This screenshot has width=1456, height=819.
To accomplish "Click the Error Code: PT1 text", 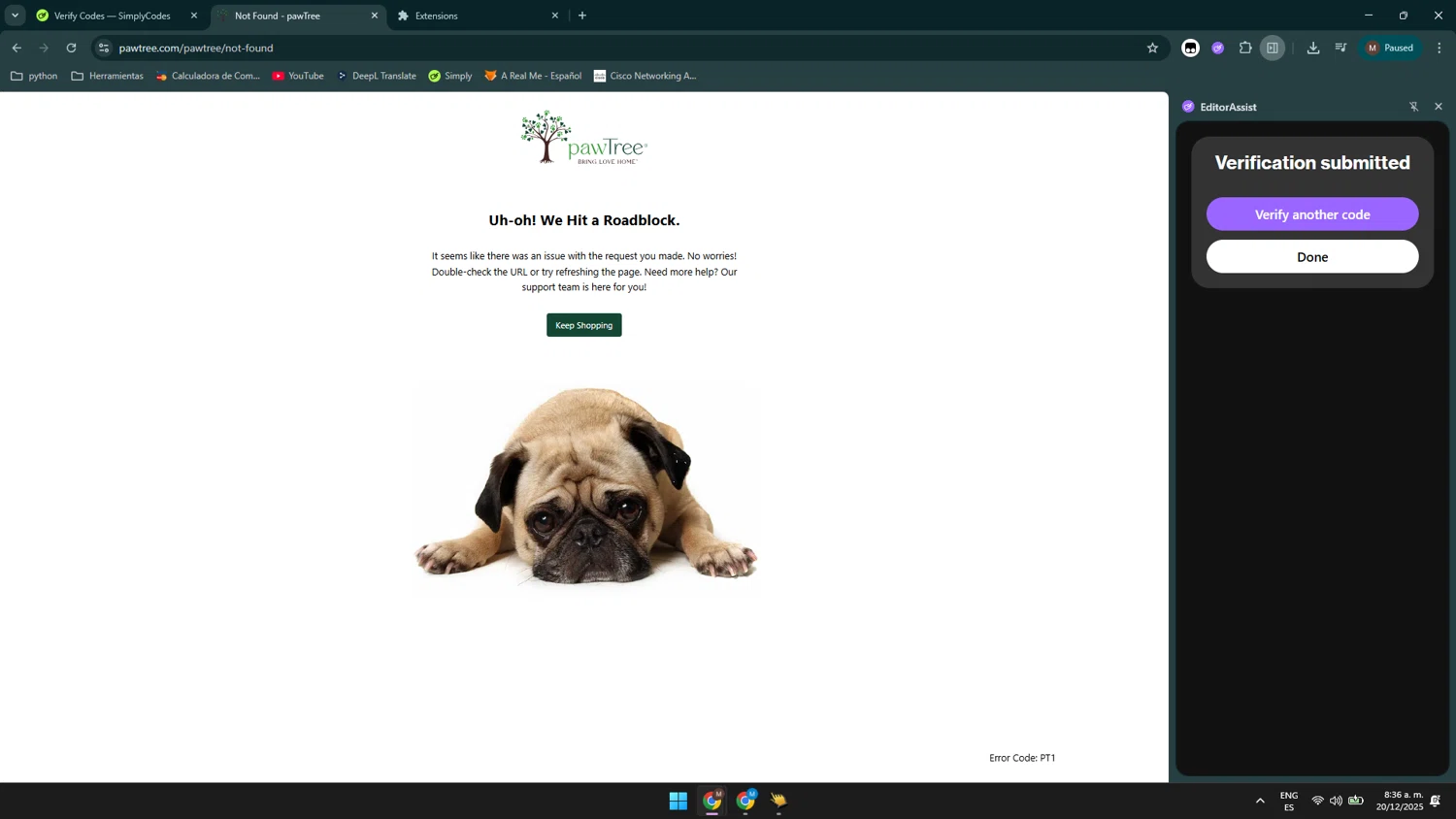I will (x=1022, y=758).
